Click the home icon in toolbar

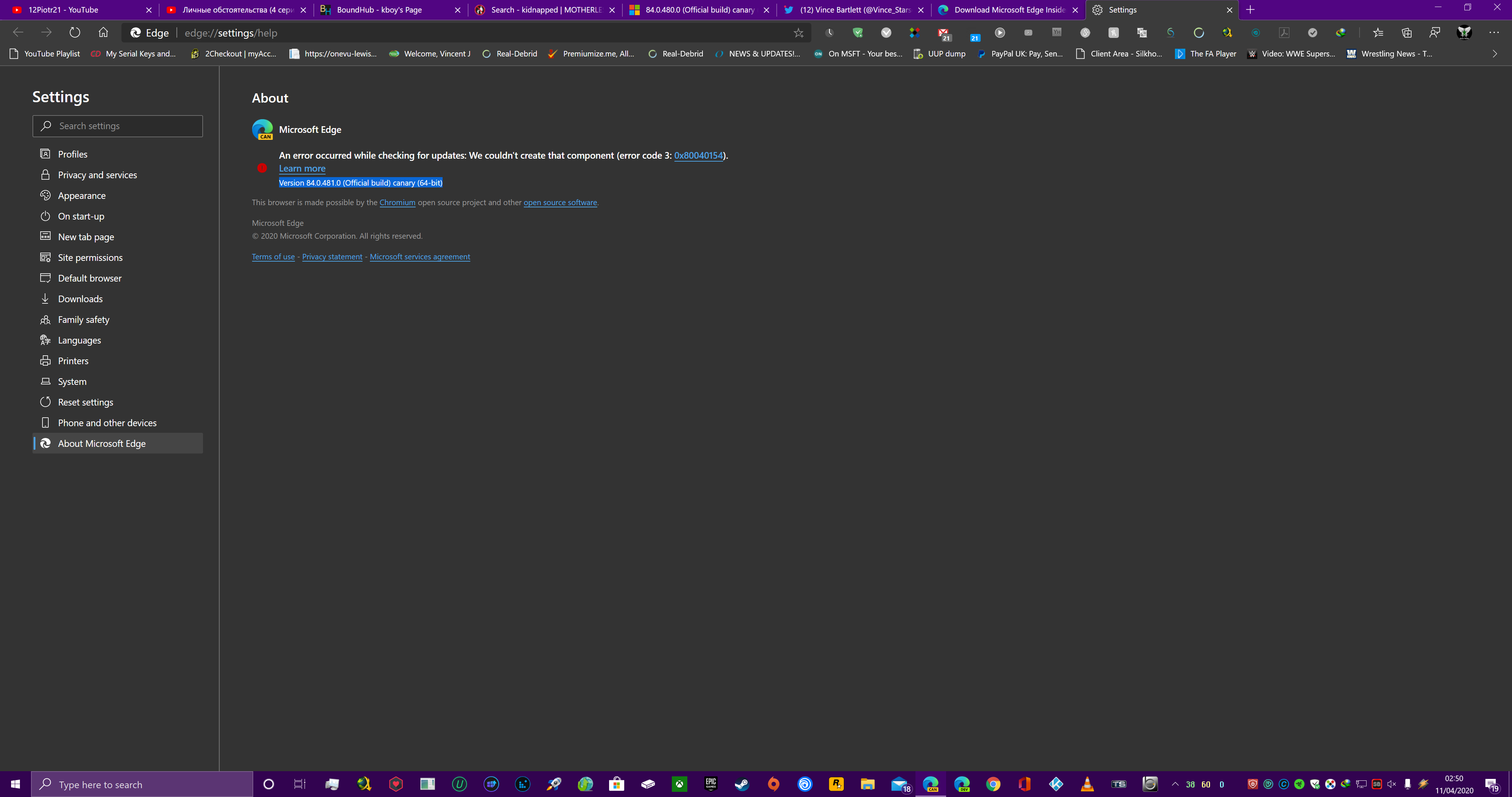(x=103, y=32)
